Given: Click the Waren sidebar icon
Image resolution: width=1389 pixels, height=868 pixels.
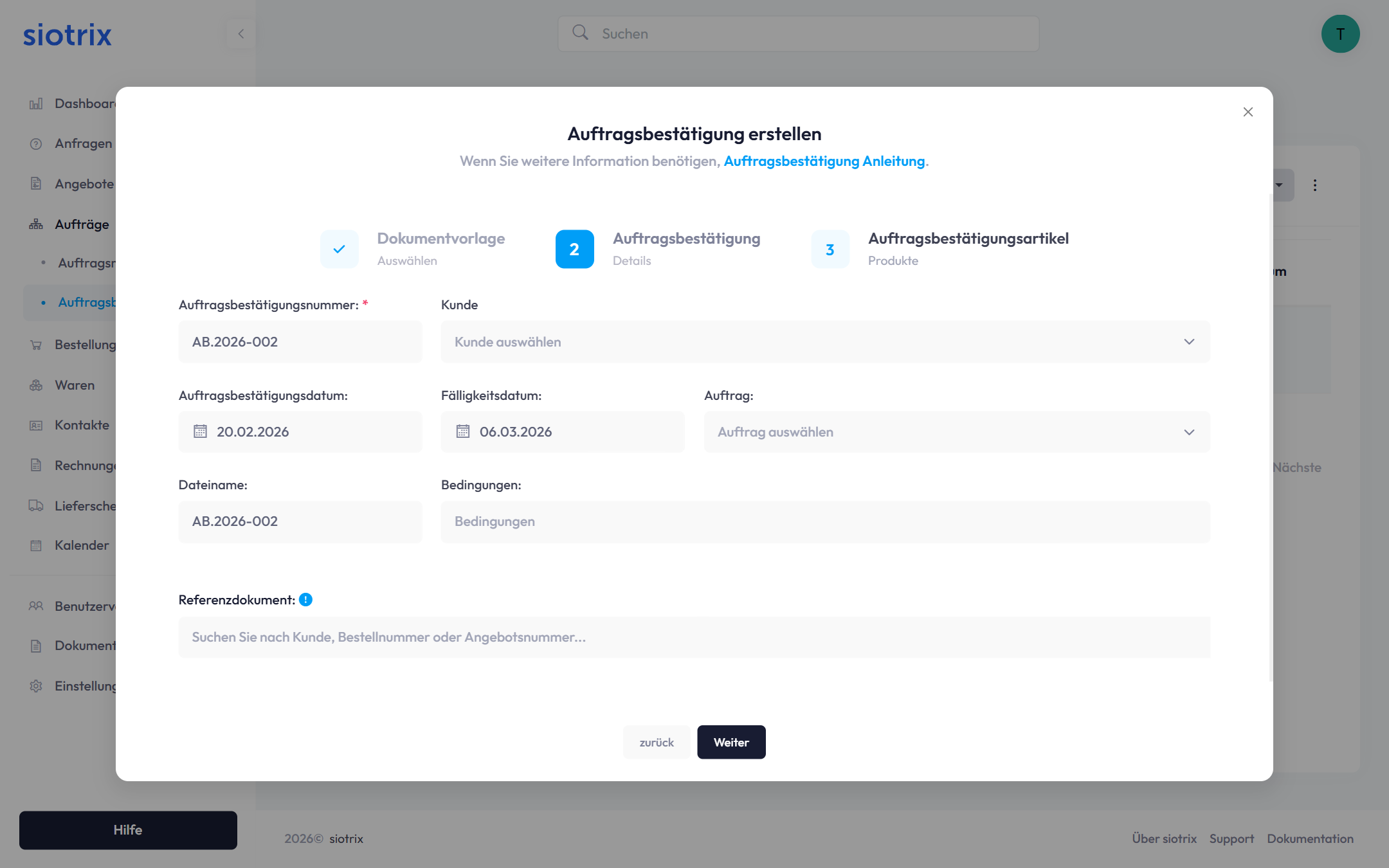Looking at the screenshot, I should (x=36, y=385).
